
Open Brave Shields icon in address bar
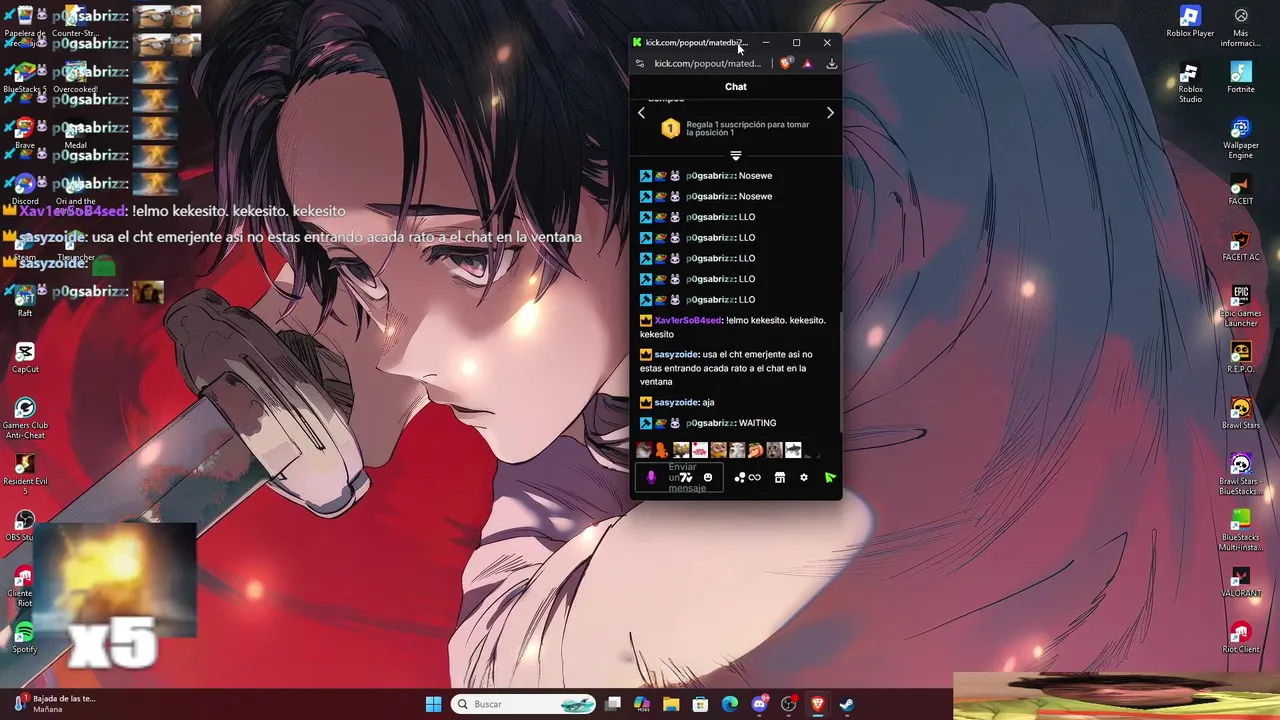(x=786, y=63)
